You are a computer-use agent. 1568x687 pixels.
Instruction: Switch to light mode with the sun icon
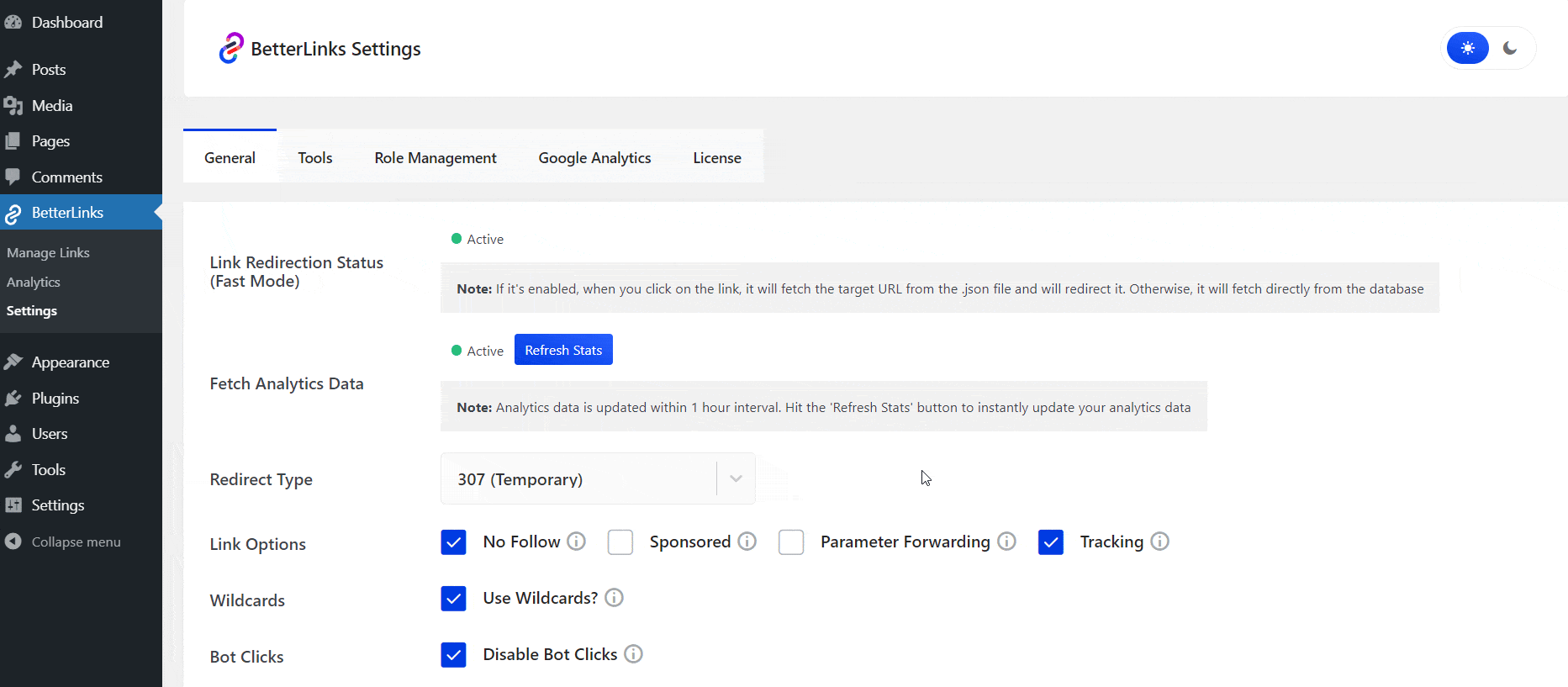[x=1468, y=48]
